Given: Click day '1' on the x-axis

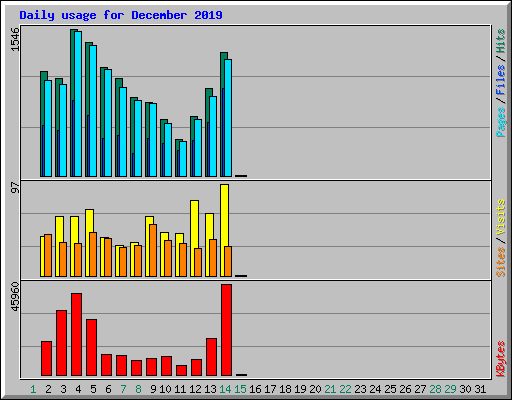Looking at the screenshot, I should tap(33, 389).
